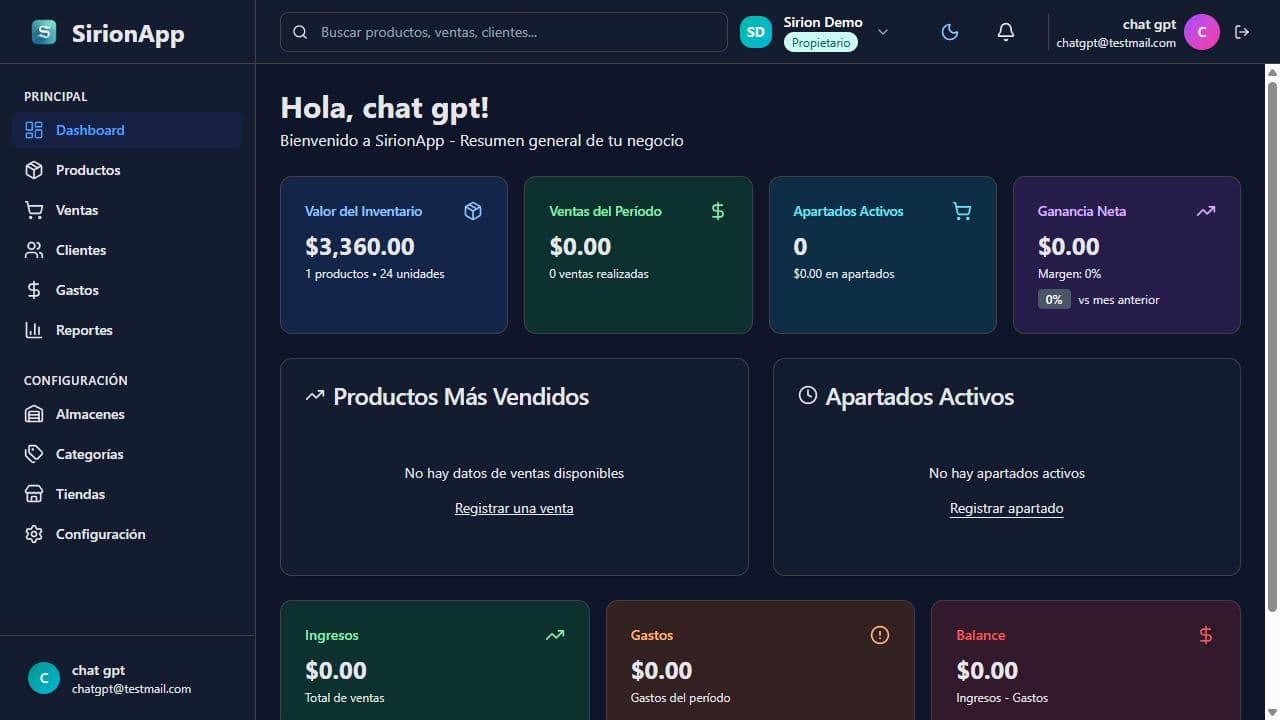Viewport: 1280px width, 720px height.
Task: Click the 'Total de ventas' caption
Action: (x=344, y=697)
